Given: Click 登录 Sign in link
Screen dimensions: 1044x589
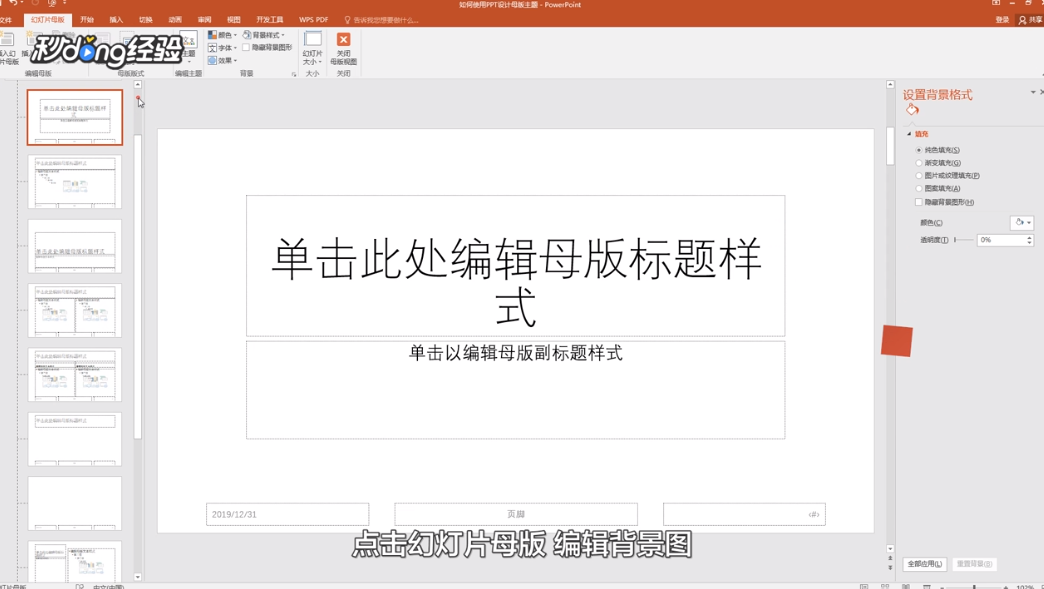Looking at the screenshot, I should pyautogui.click(x=1002, y=20).
